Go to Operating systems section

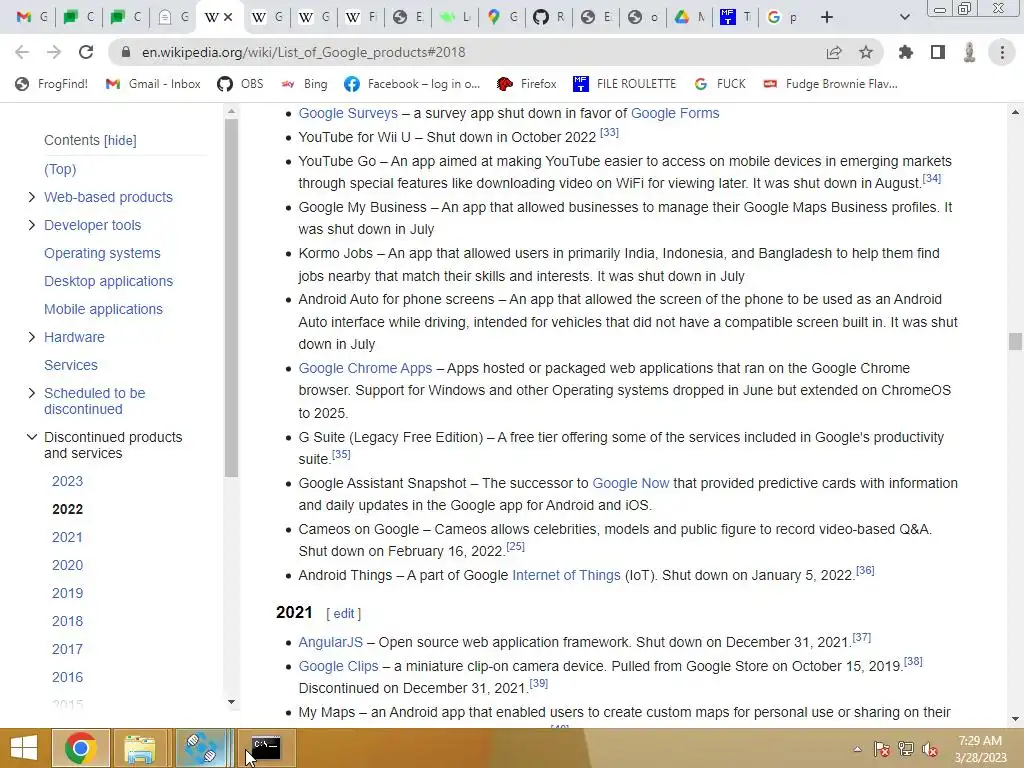click(x=103, y=253)
